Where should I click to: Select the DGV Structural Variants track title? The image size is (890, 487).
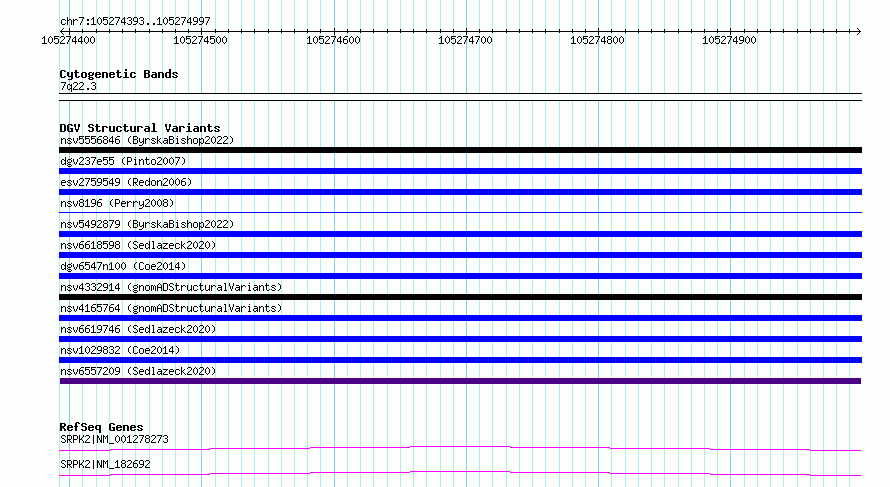(x=140, y=128)
